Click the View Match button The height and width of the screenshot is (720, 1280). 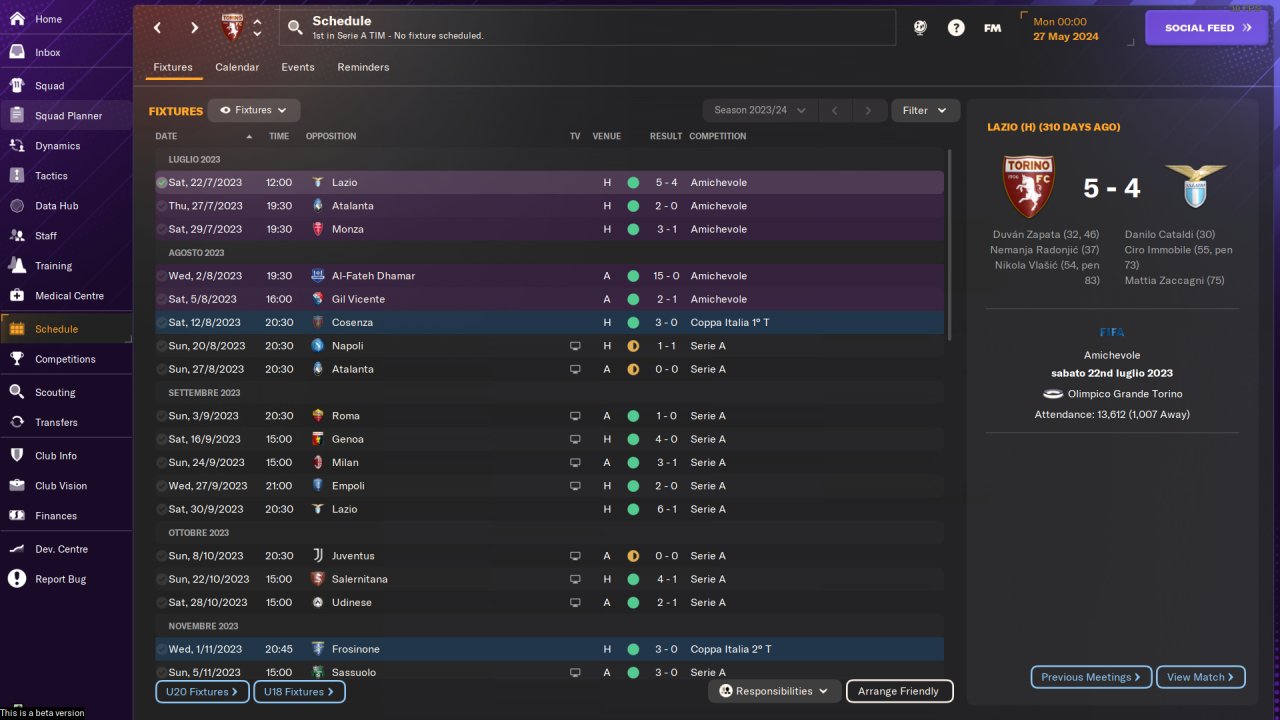click(x=1201, y=677)
